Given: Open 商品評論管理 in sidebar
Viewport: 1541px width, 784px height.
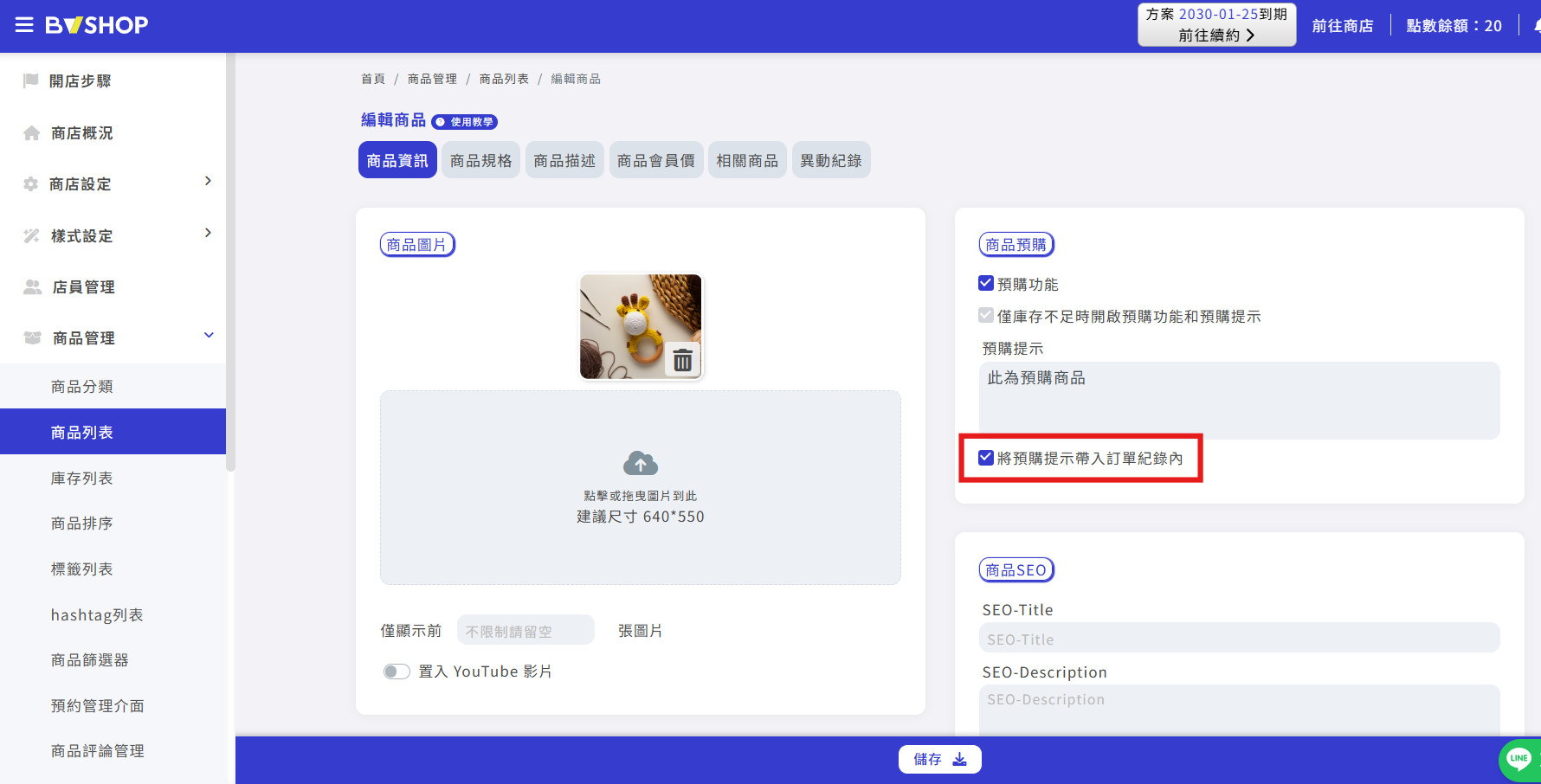Looking at the screenshot, I should [98, 750].
